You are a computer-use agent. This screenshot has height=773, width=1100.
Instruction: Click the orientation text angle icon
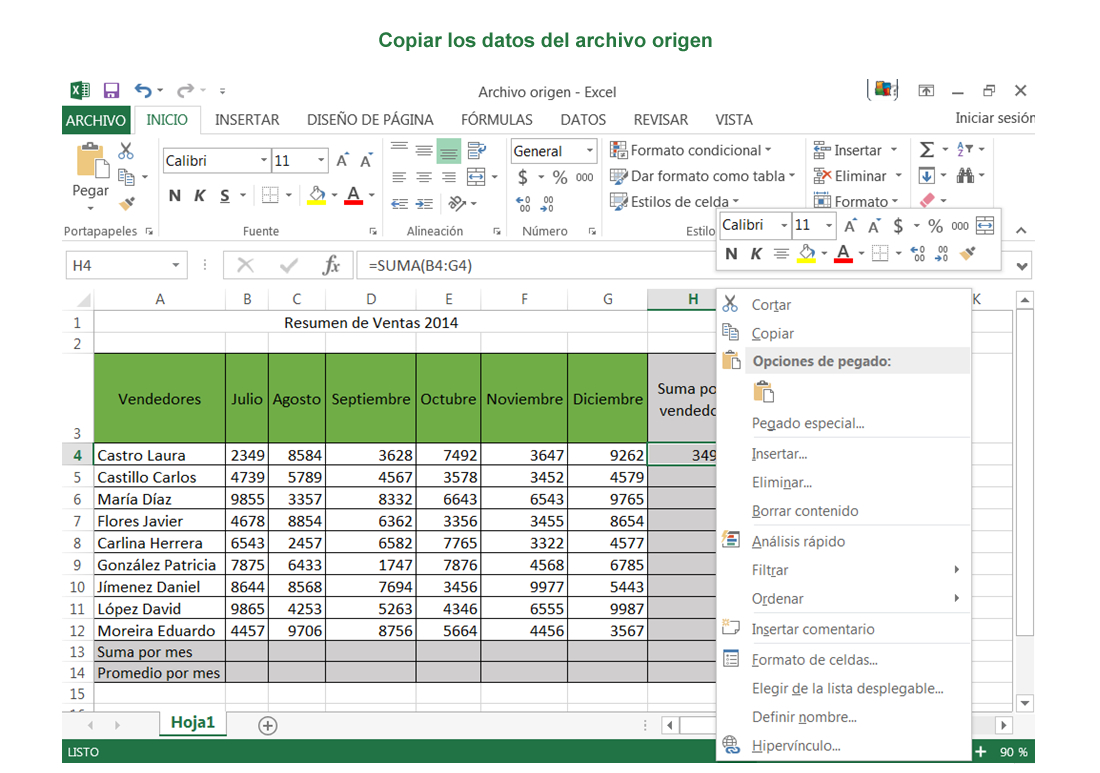coord(457,203)
